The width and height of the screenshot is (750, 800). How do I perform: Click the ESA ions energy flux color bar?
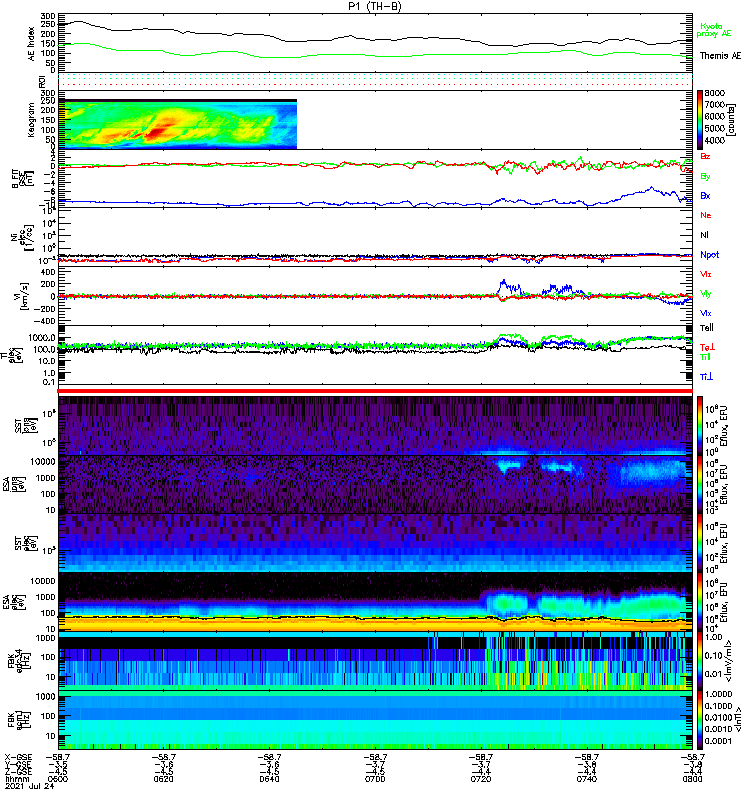pos(700,485)
